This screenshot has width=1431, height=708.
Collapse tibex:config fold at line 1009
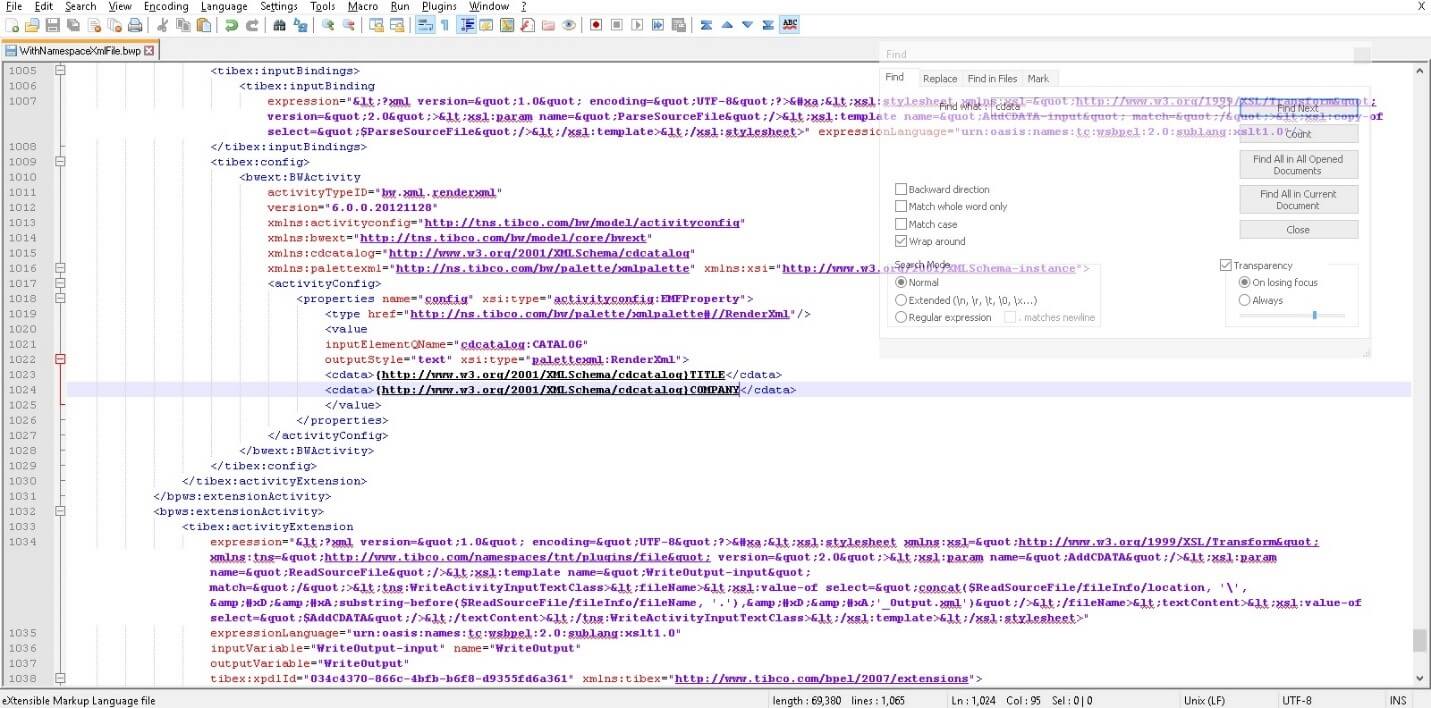(60, 162)
